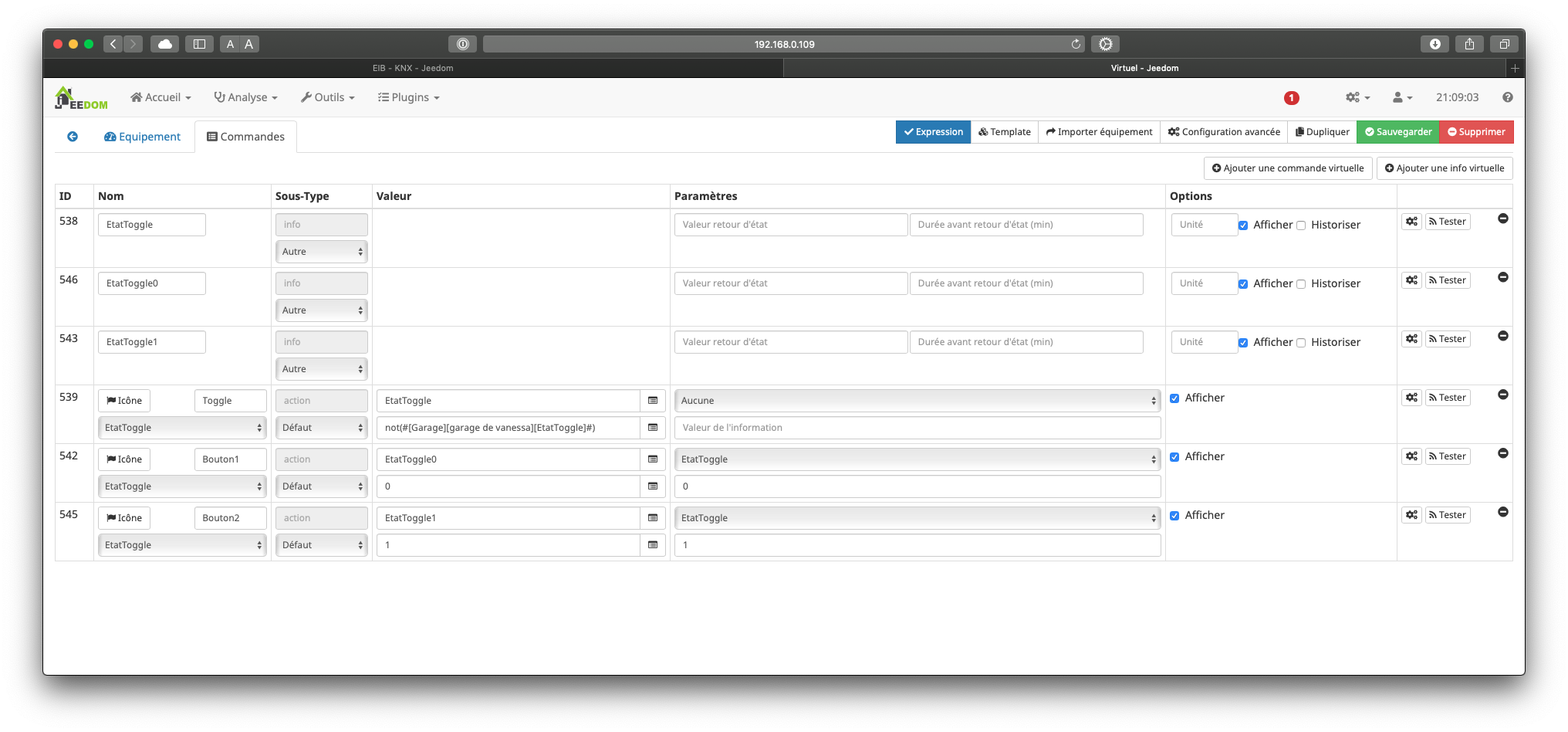1568x732 pixels.
Task: Open the Aucune parameters dropdown in row 539
Action: pyautogui.click(x=917, y=401)
